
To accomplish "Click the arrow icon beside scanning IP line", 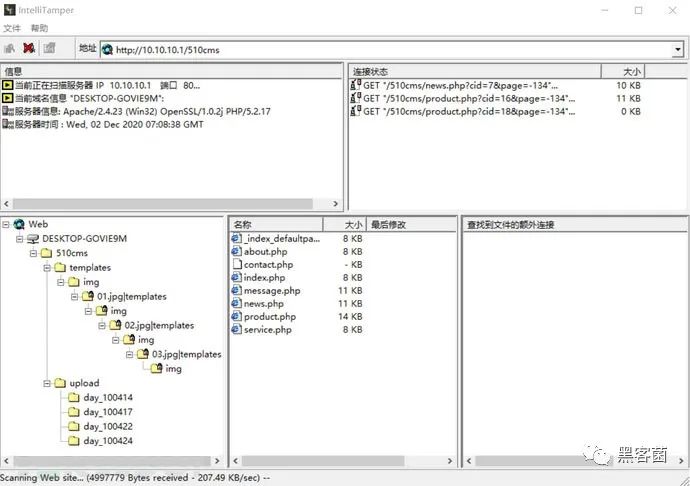I will [x=7, y=85].
